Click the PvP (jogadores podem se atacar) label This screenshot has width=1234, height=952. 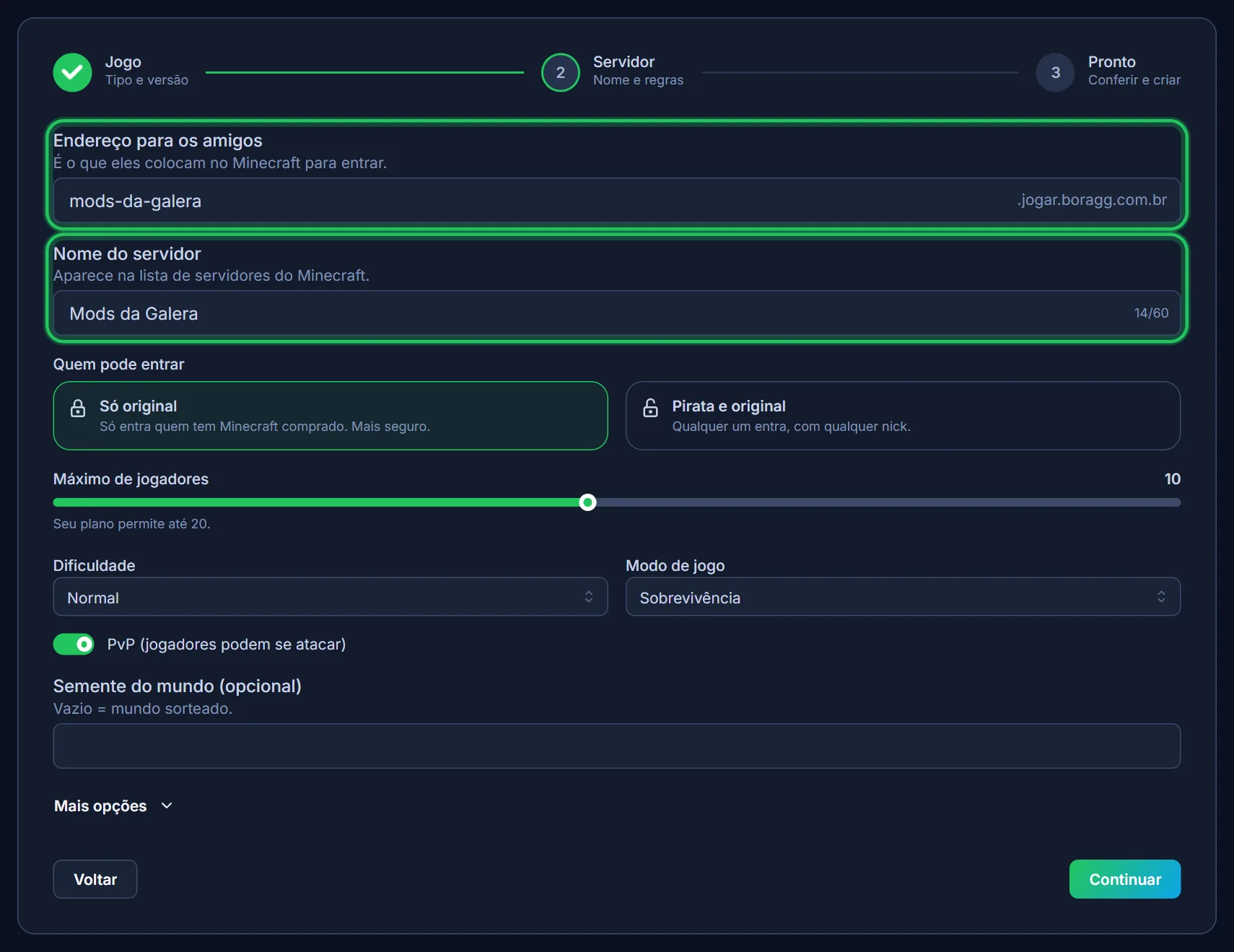point(227,645)
